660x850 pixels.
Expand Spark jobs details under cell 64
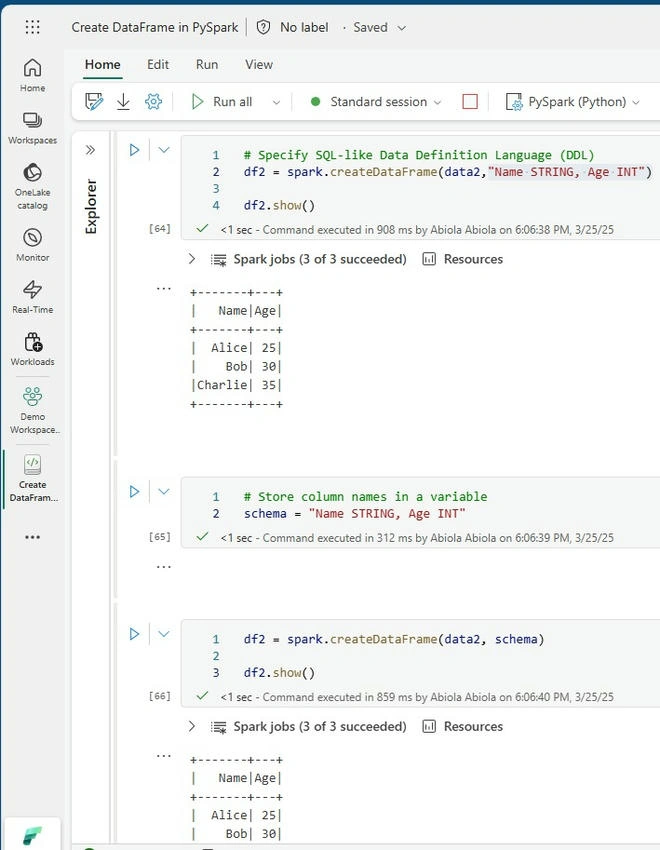pos(191,259)
